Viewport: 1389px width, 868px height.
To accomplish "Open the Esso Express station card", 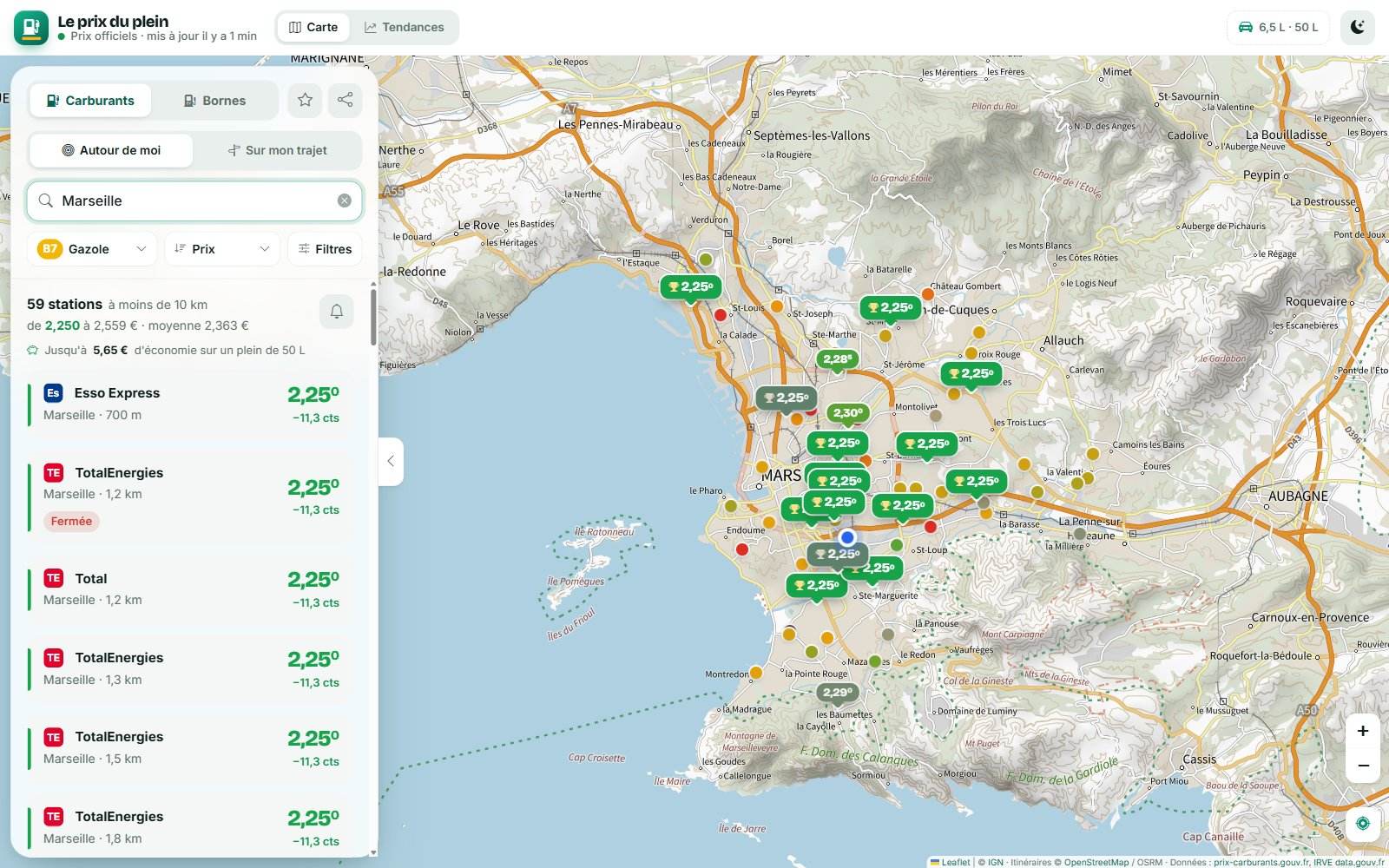I will pyautogui.click(x=191, y=404).
